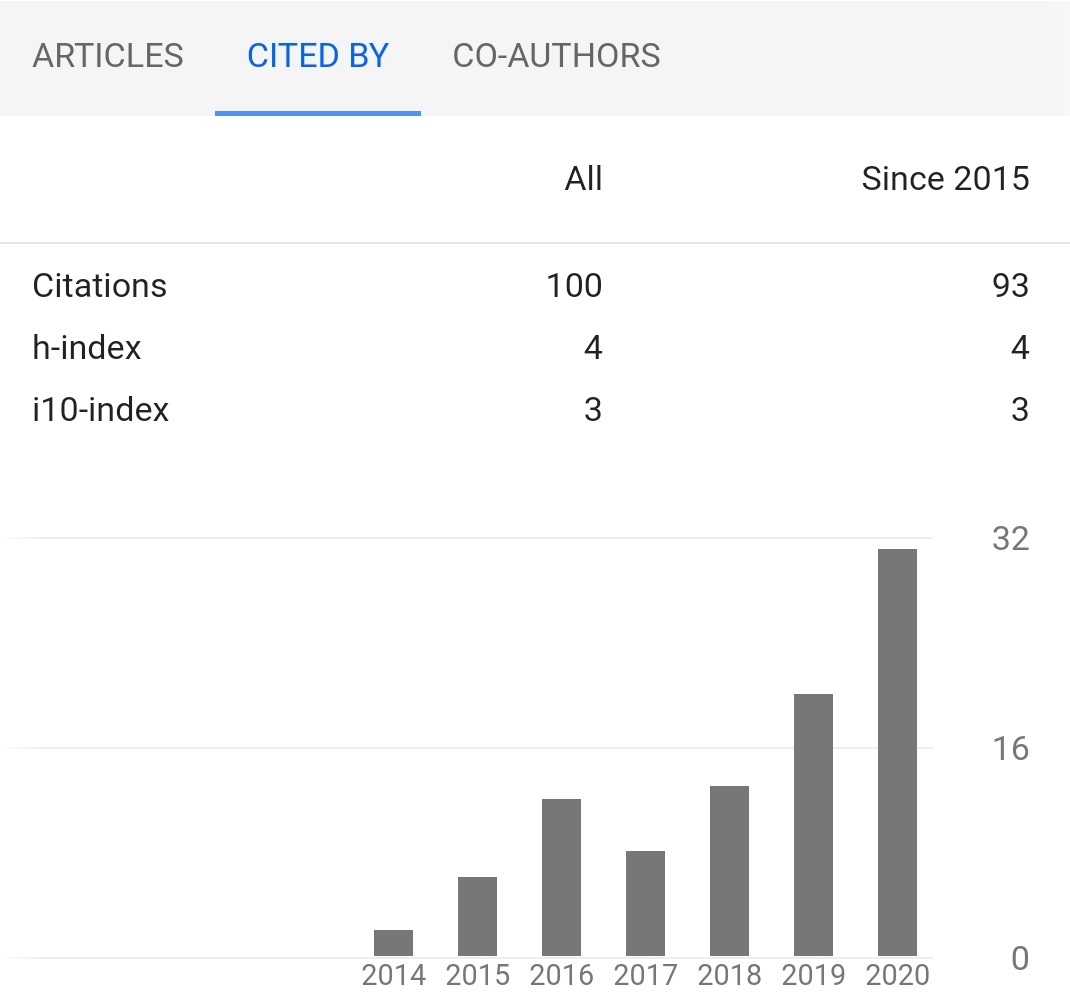The height and width of the screenshot is (992, 1070).
Task: Click the total citations value 100
Action: tap(574, 286)
